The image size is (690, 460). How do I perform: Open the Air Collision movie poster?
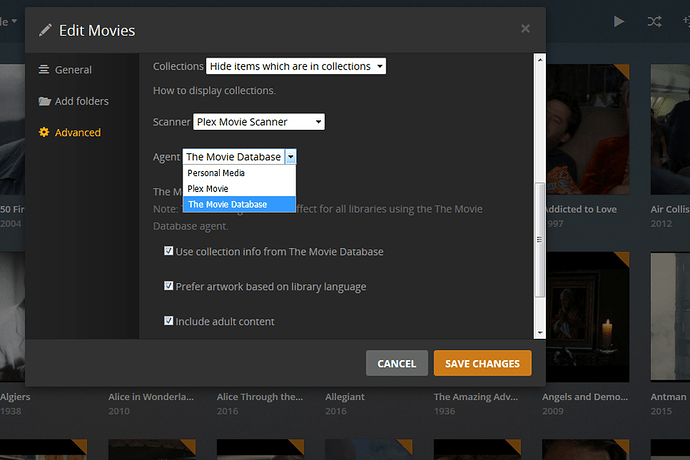(x=670, y=129)
